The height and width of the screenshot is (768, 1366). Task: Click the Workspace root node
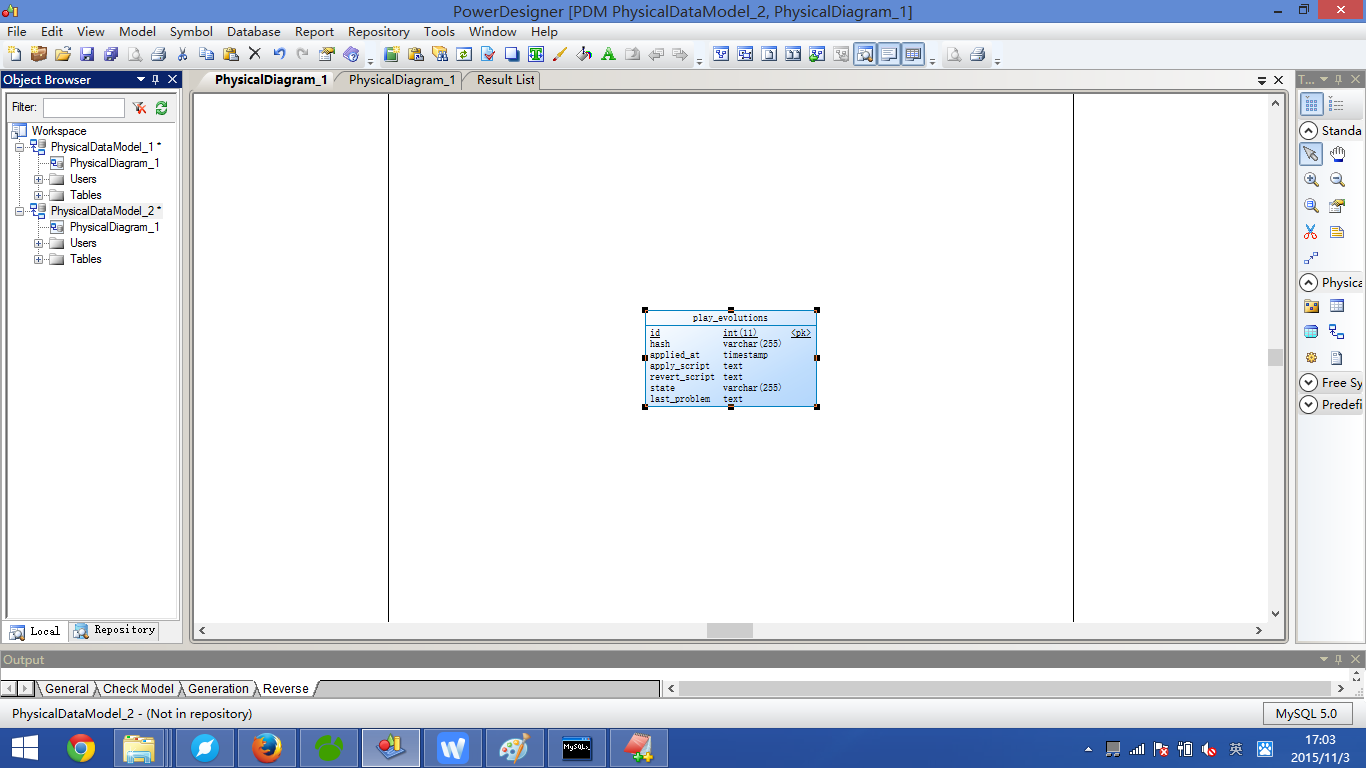coord(58,131)
